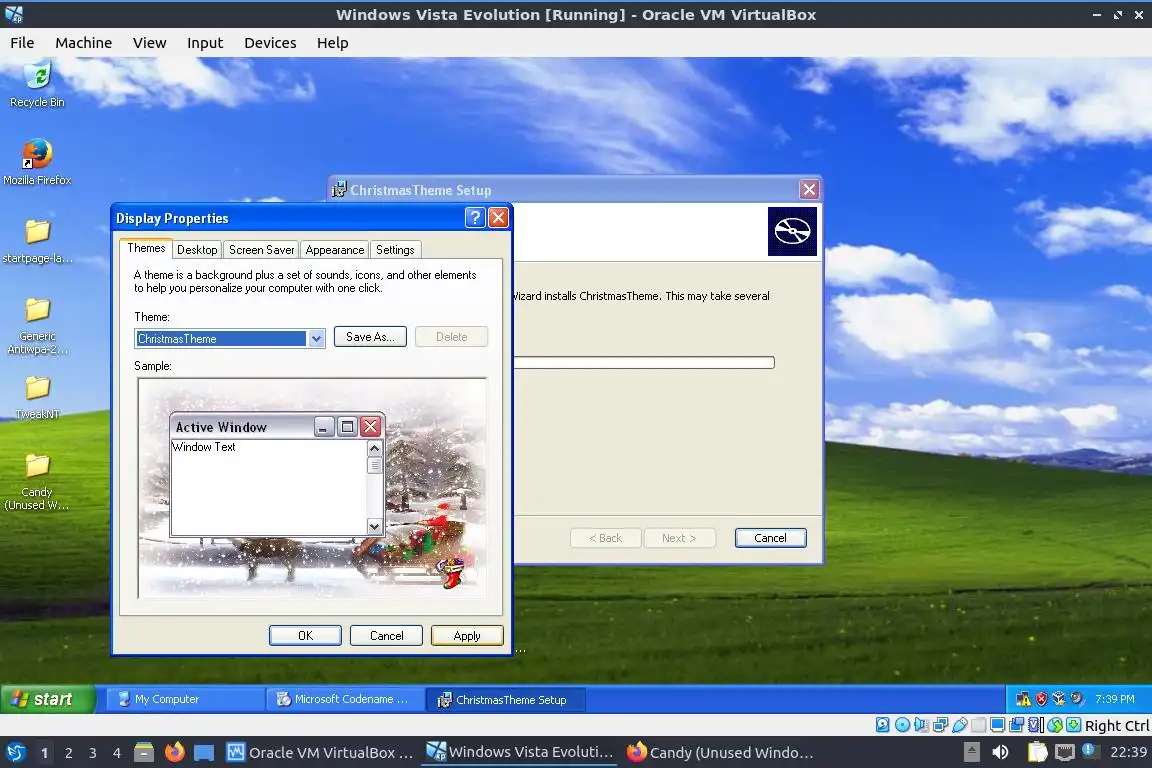Click the VirtualBox hard disk activity indicator
This screenshot has height=768, width=1152.
coord(882,725)
